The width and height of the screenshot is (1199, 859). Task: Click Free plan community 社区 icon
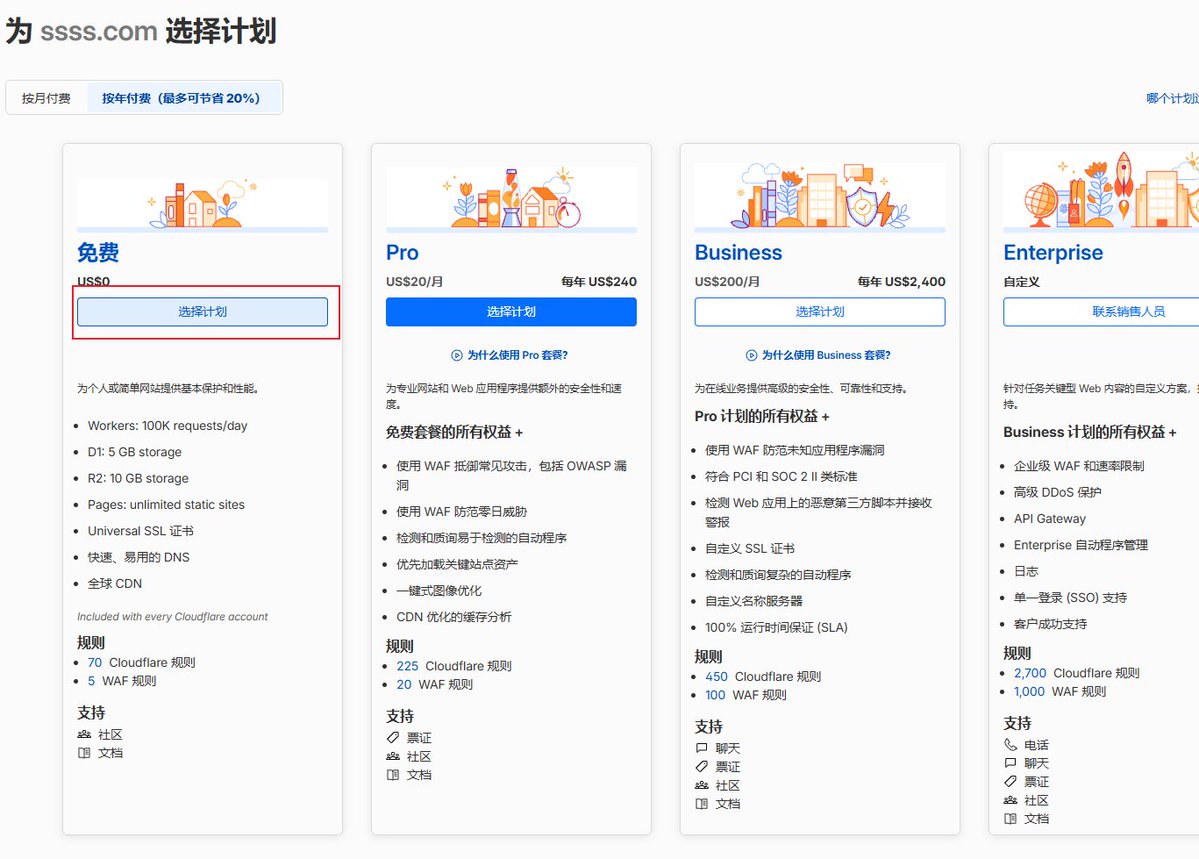point(84,734)
